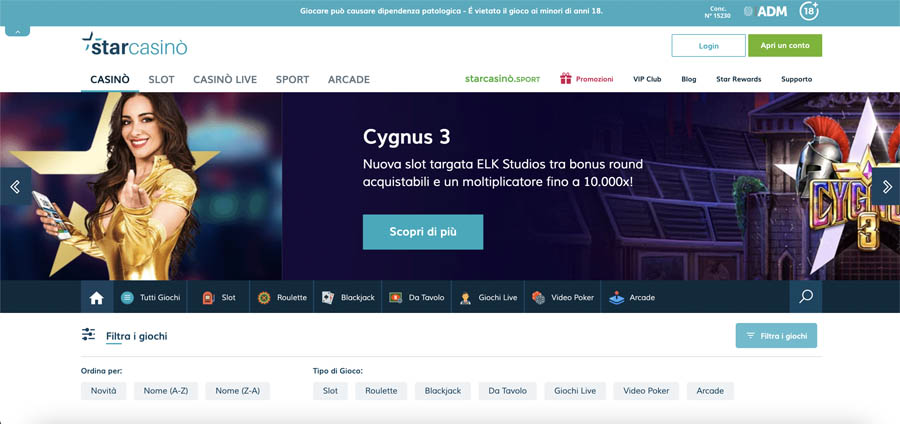Viewport: 900px width, 424px height.
Task: Click the Promozioni gift icon
Action: coord(566,79)
